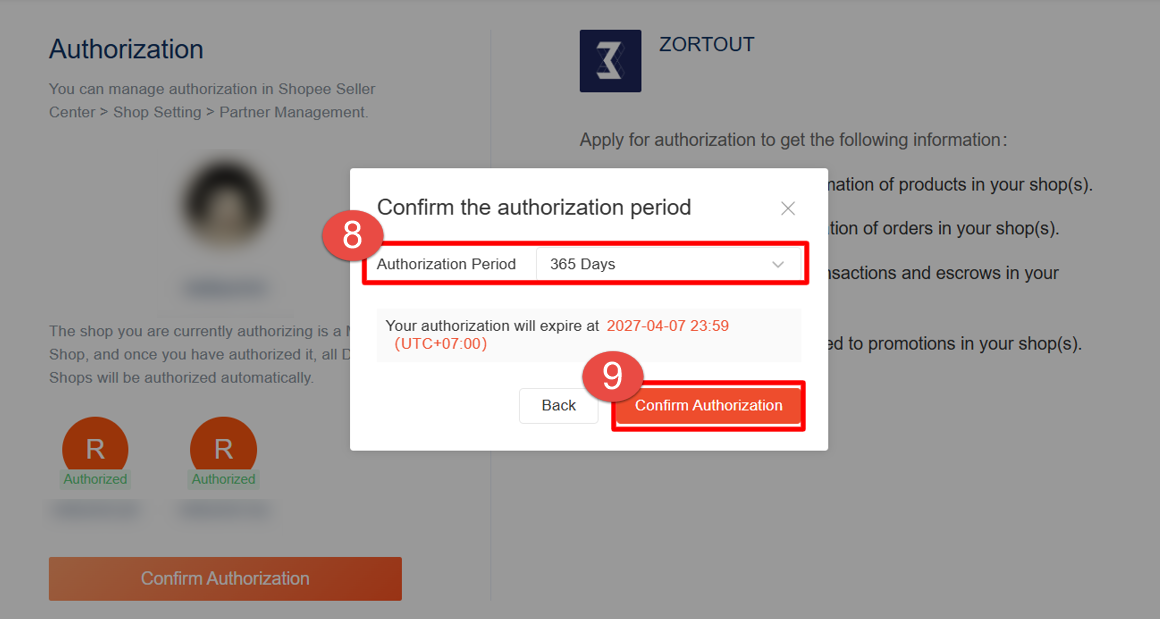Click the second Authorized status badge
1160x619 pixels.
(223, 479)
